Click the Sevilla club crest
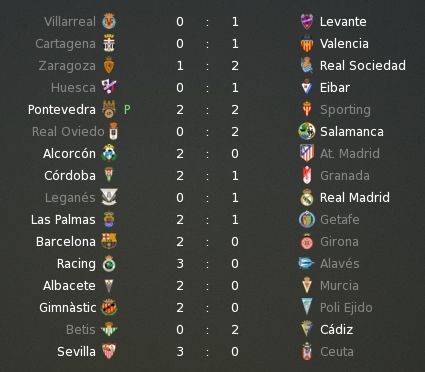The image size is (425, 372). click(109, 351)
